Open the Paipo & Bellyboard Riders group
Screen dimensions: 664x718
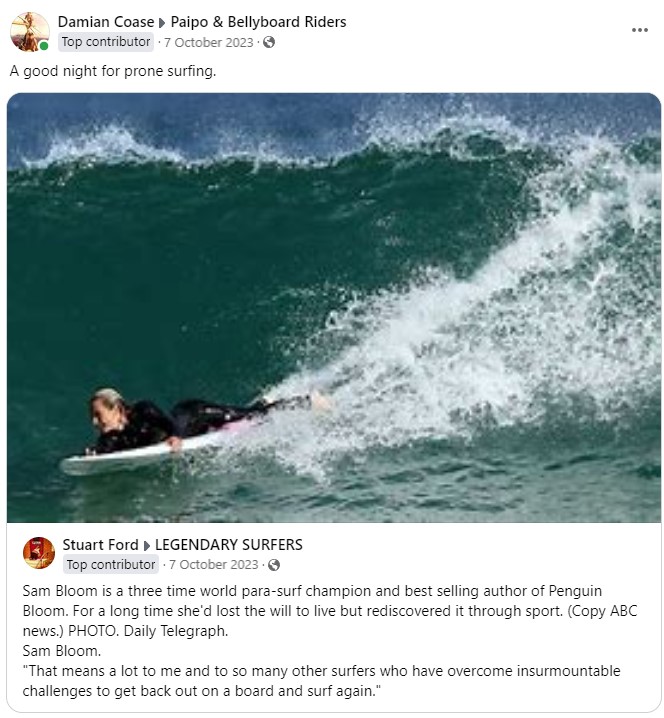click(258, 22)
